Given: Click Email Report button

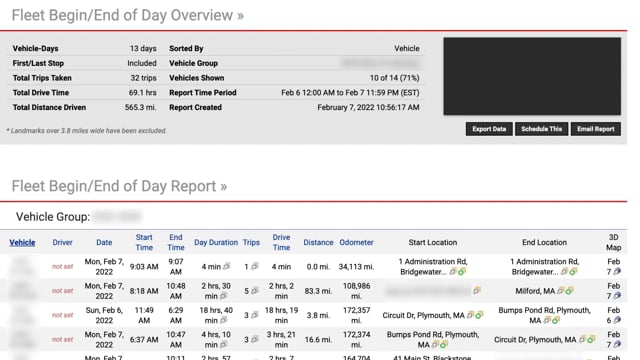Looking at the screenshot, I should (x=596, y=129).
